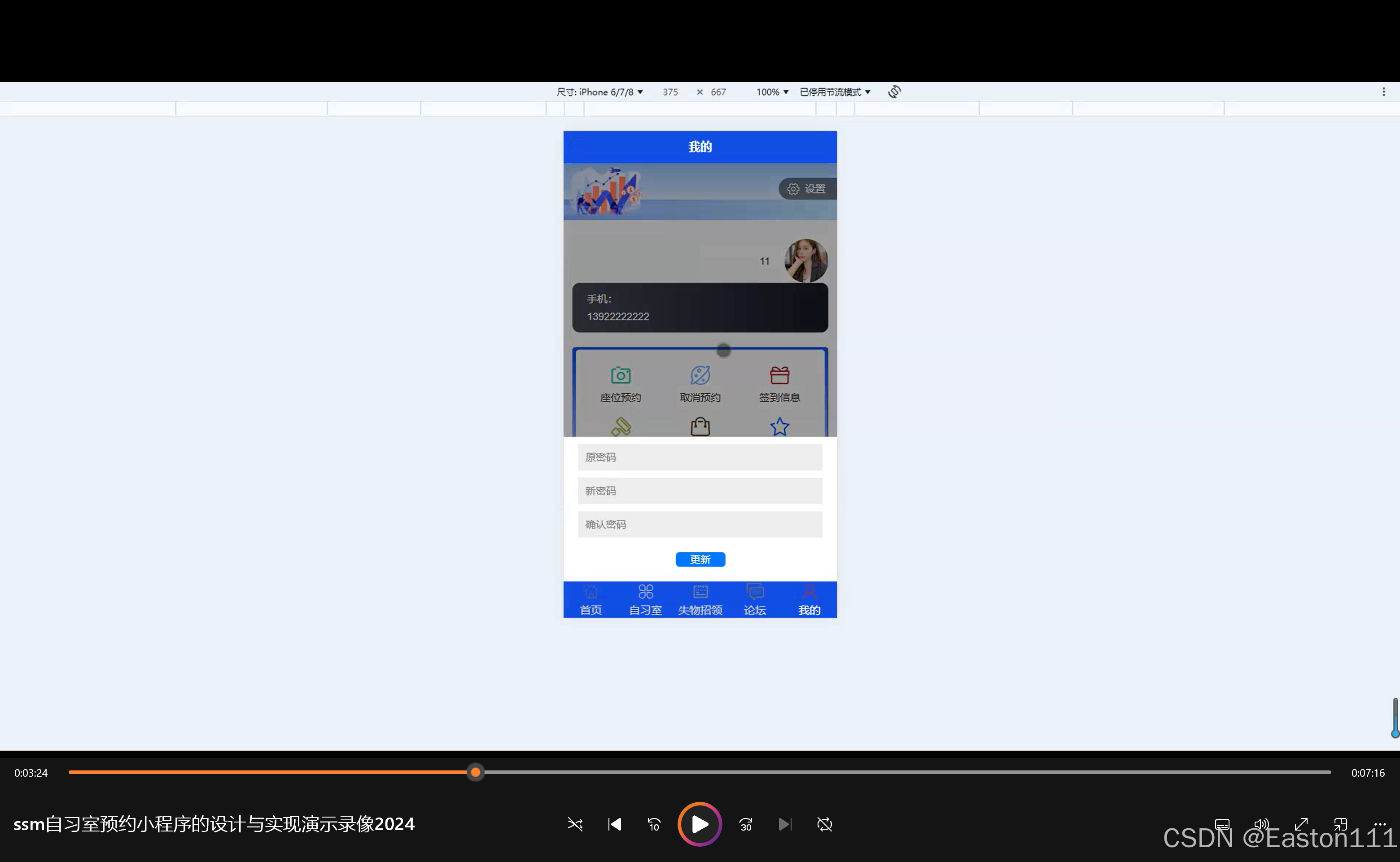
Task: Expand the 100% zoom dropdown
Action: 772,92
